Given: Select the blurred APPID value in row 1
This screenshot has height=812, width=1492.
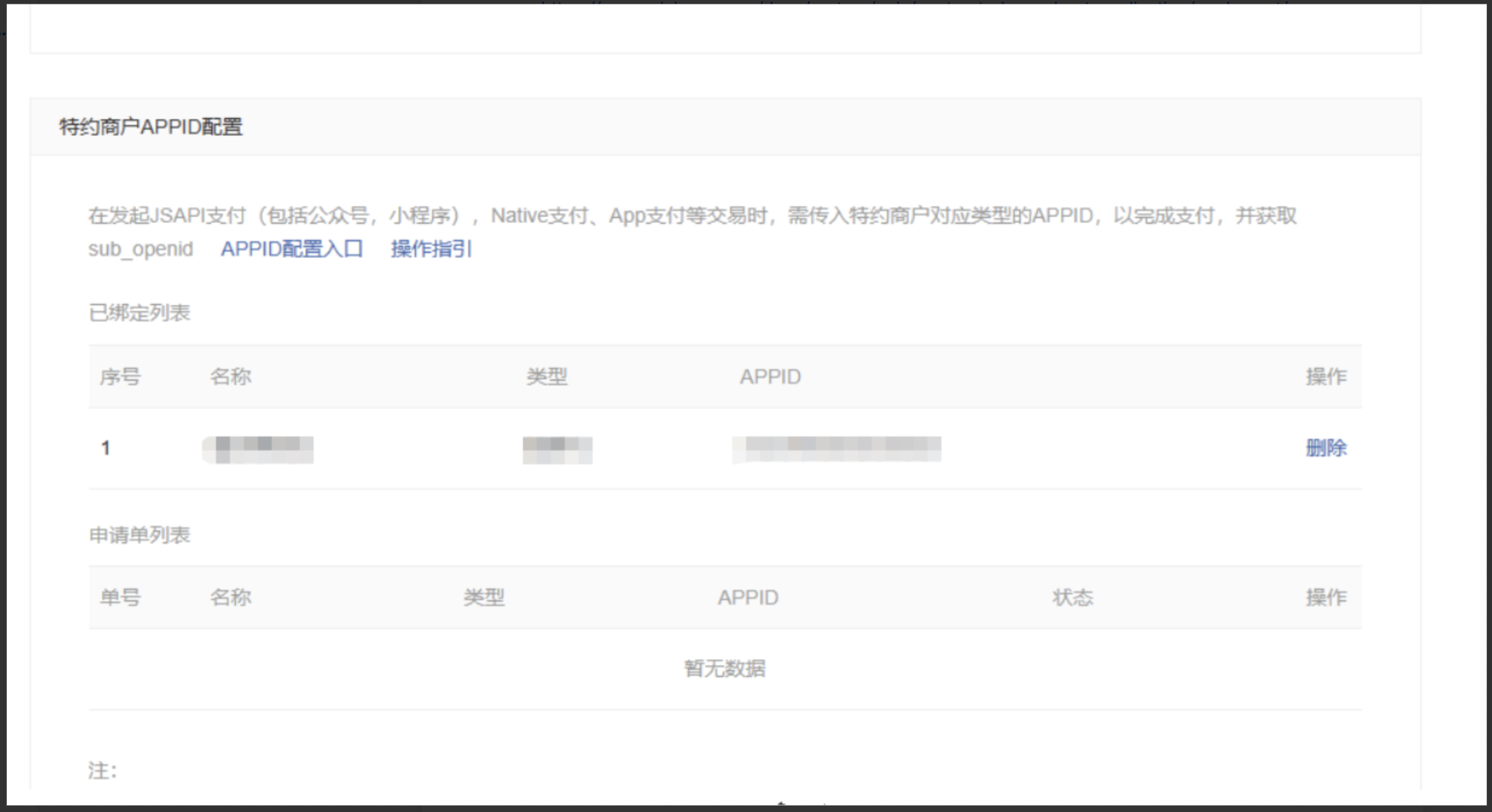Looking at the screenshot, I should tap(837, 449).
